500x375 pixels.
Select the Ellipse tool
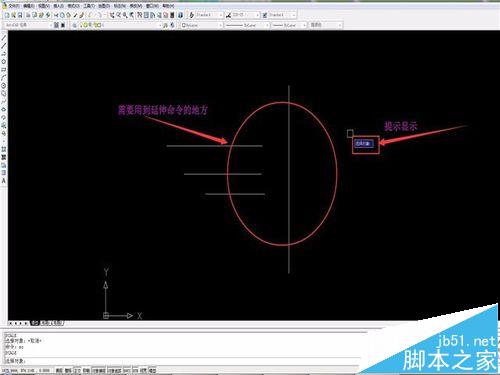point(4,110)
